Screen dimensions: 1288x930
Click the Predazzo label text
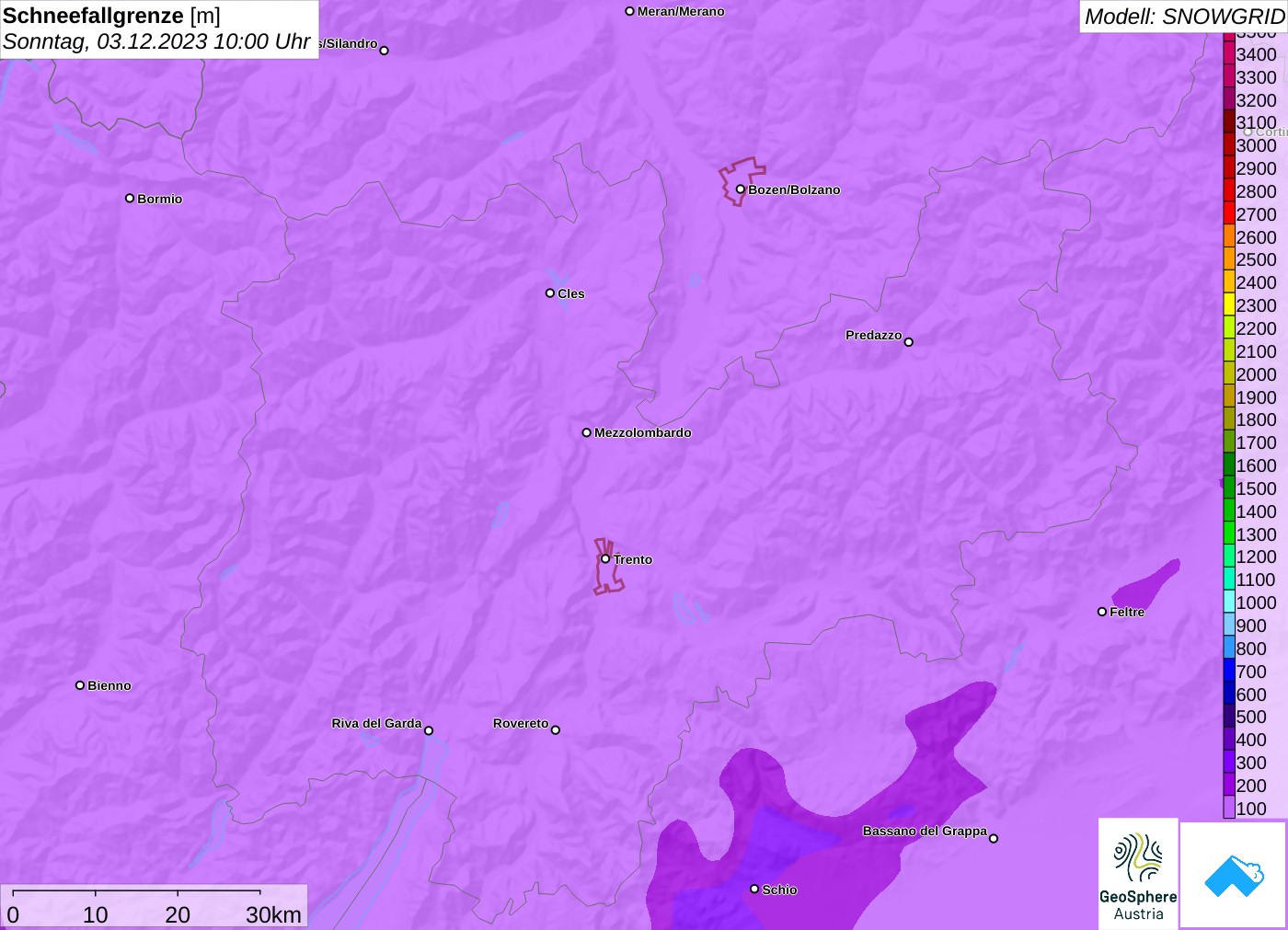click(x=874, y=335)
